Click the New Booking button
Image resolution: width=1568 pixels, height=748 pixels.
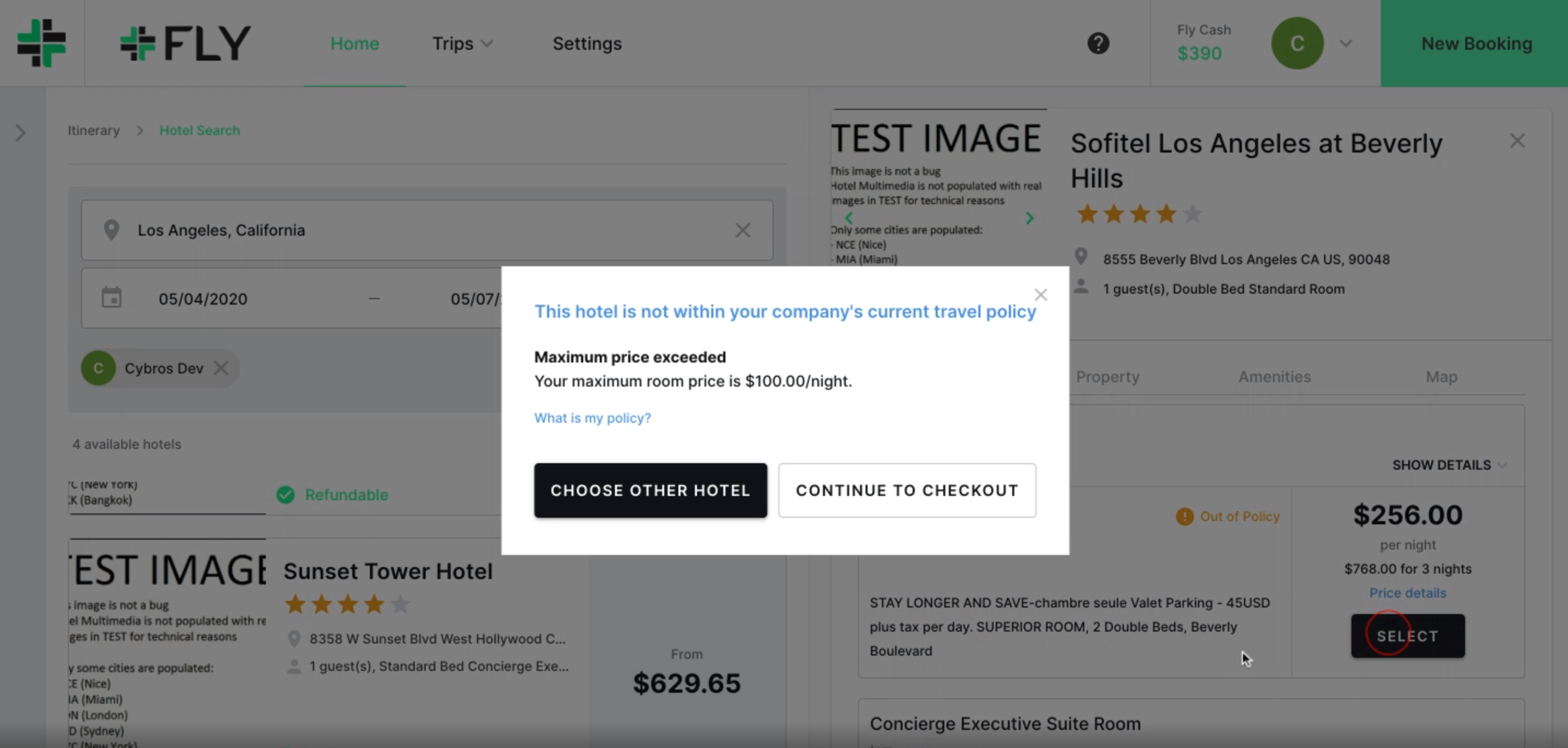pos(1474,43)
